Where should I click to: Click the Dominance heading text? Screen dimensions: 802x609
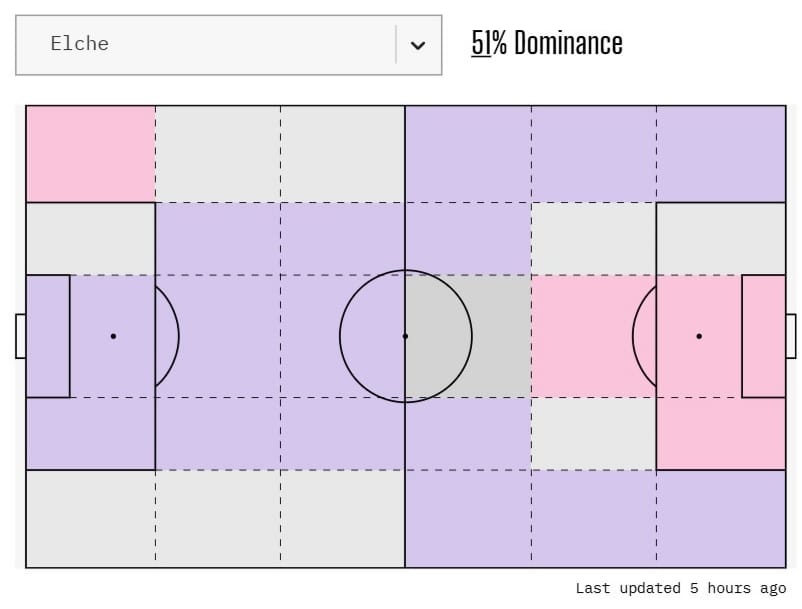(567, 43)
